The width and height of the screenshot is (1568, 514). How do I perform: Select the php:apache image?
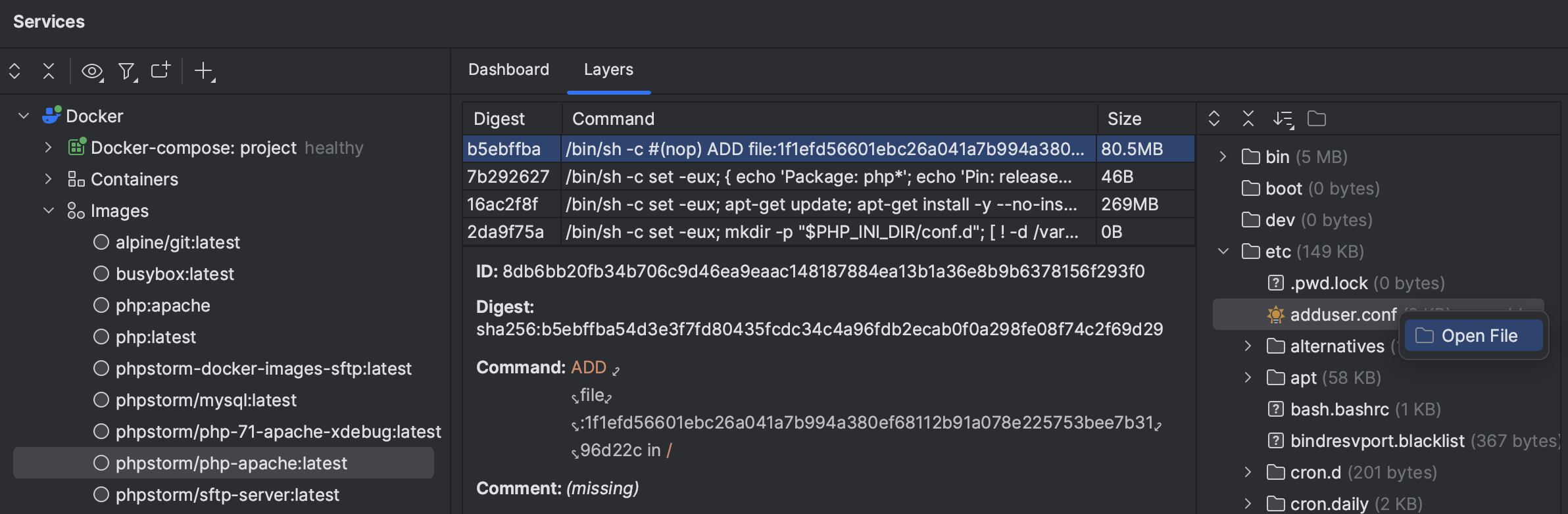click(x=162, y=306)
